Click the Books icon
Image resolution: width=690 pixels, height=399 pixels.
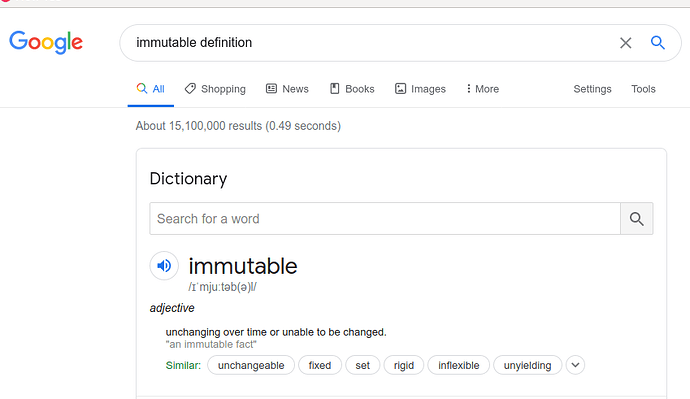coord(334,88)
